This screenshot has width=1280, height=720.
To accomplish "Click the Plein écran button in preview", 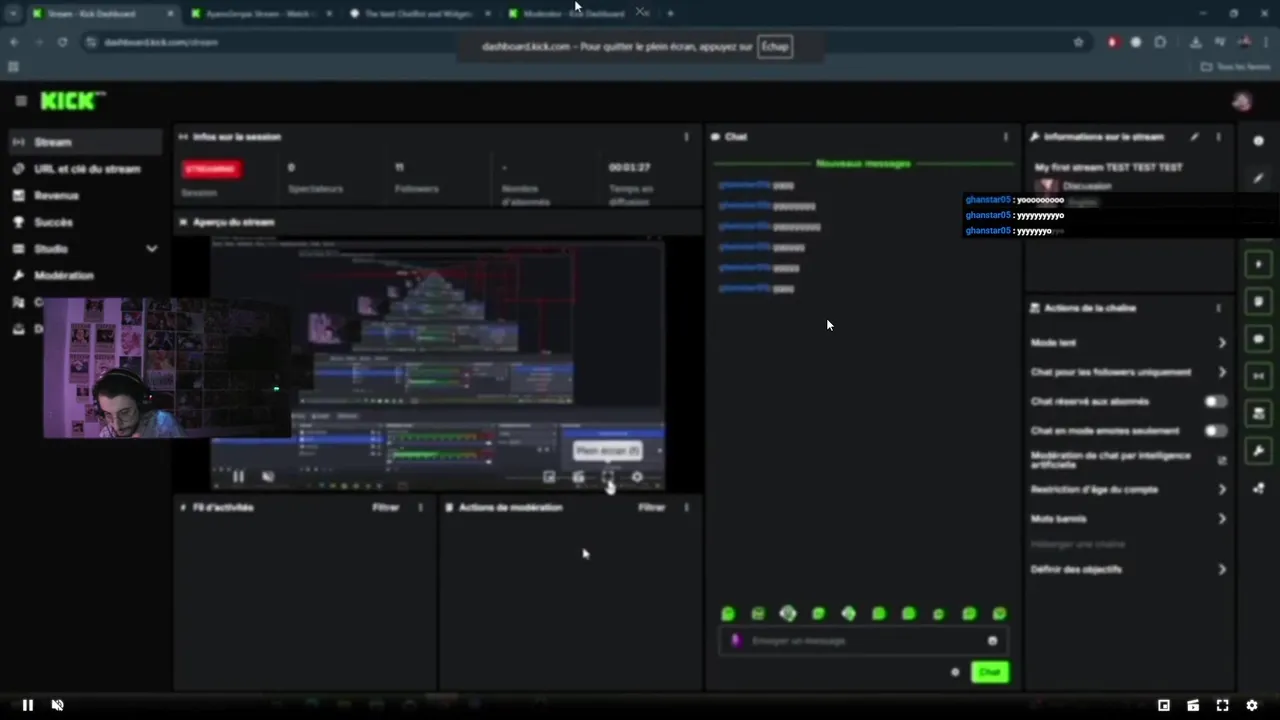I will pyautogui.click(x=608, y=477).
